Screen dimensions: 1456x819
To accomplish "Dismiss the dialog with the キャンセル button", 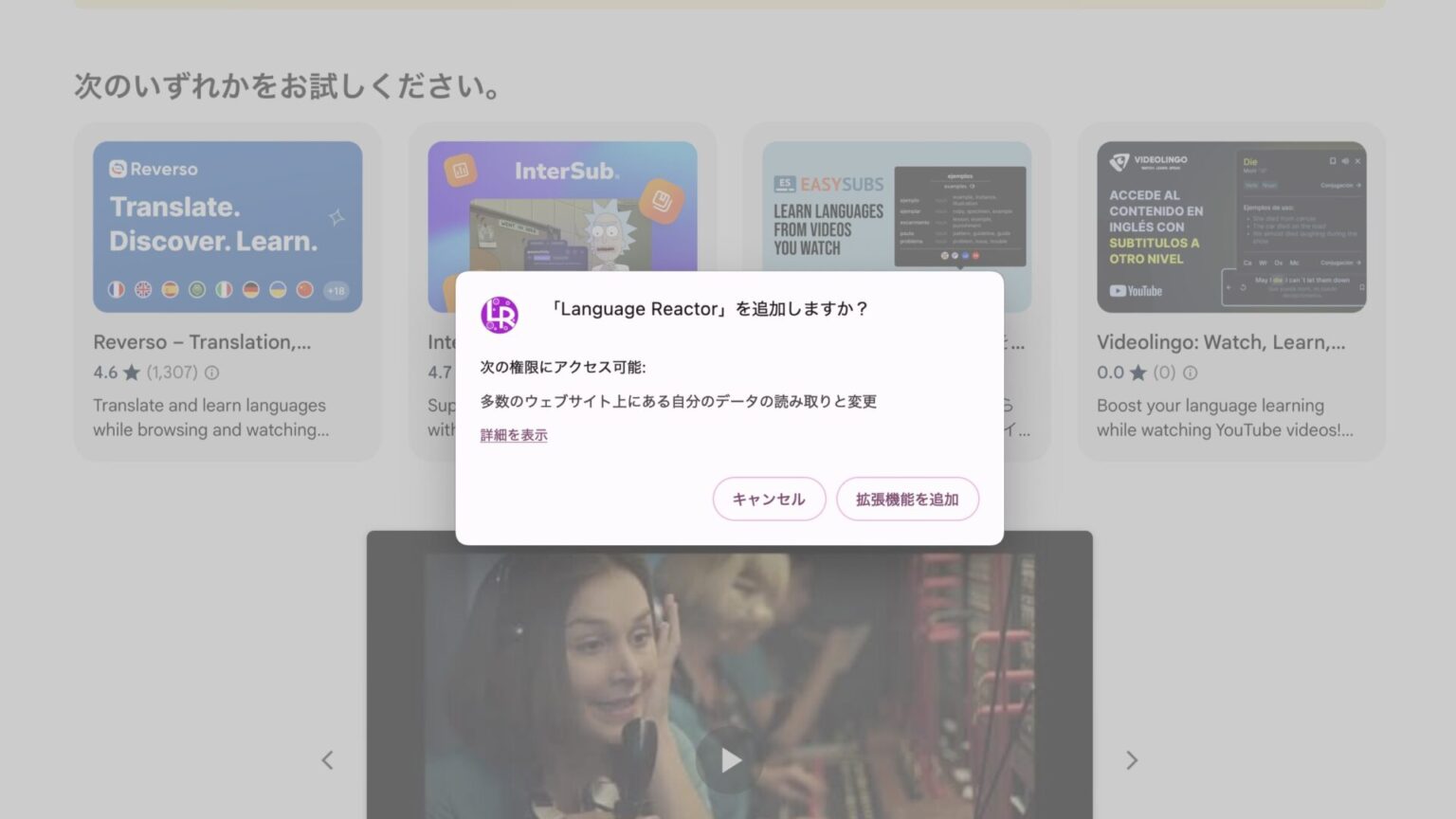I will tap(769, 498).
